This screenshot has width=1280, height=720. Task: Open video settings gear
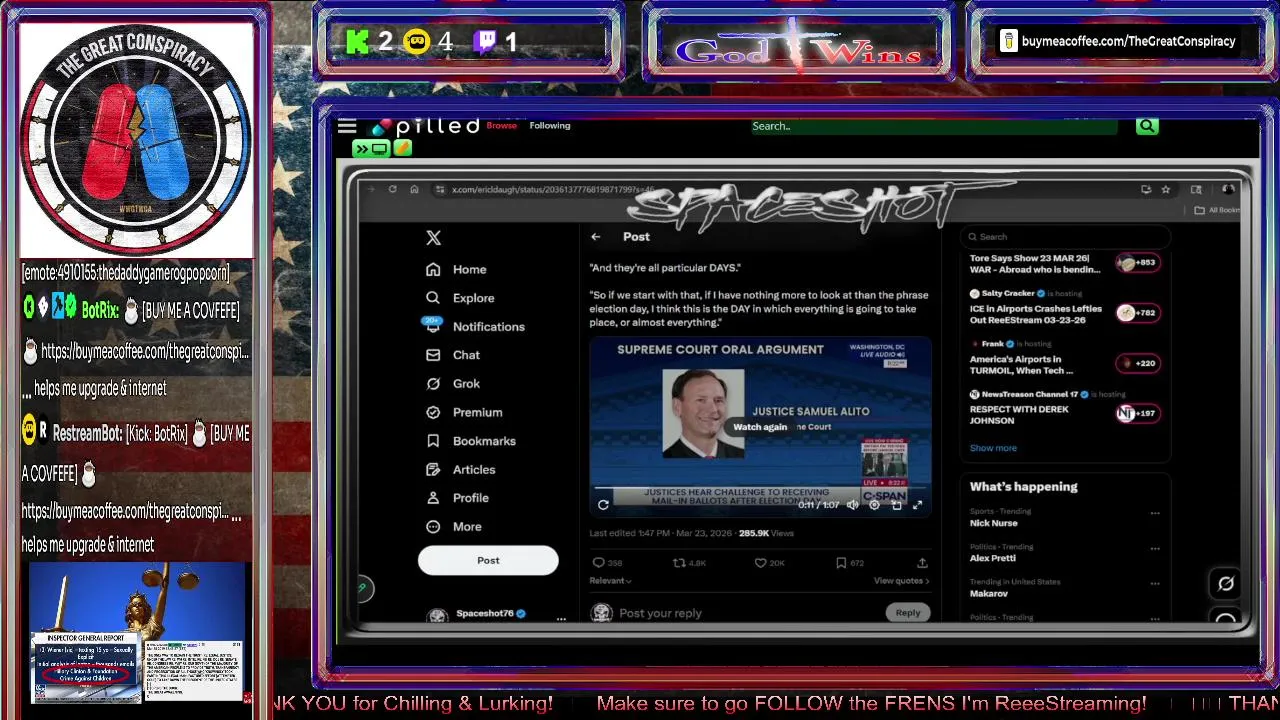(874, 505)
